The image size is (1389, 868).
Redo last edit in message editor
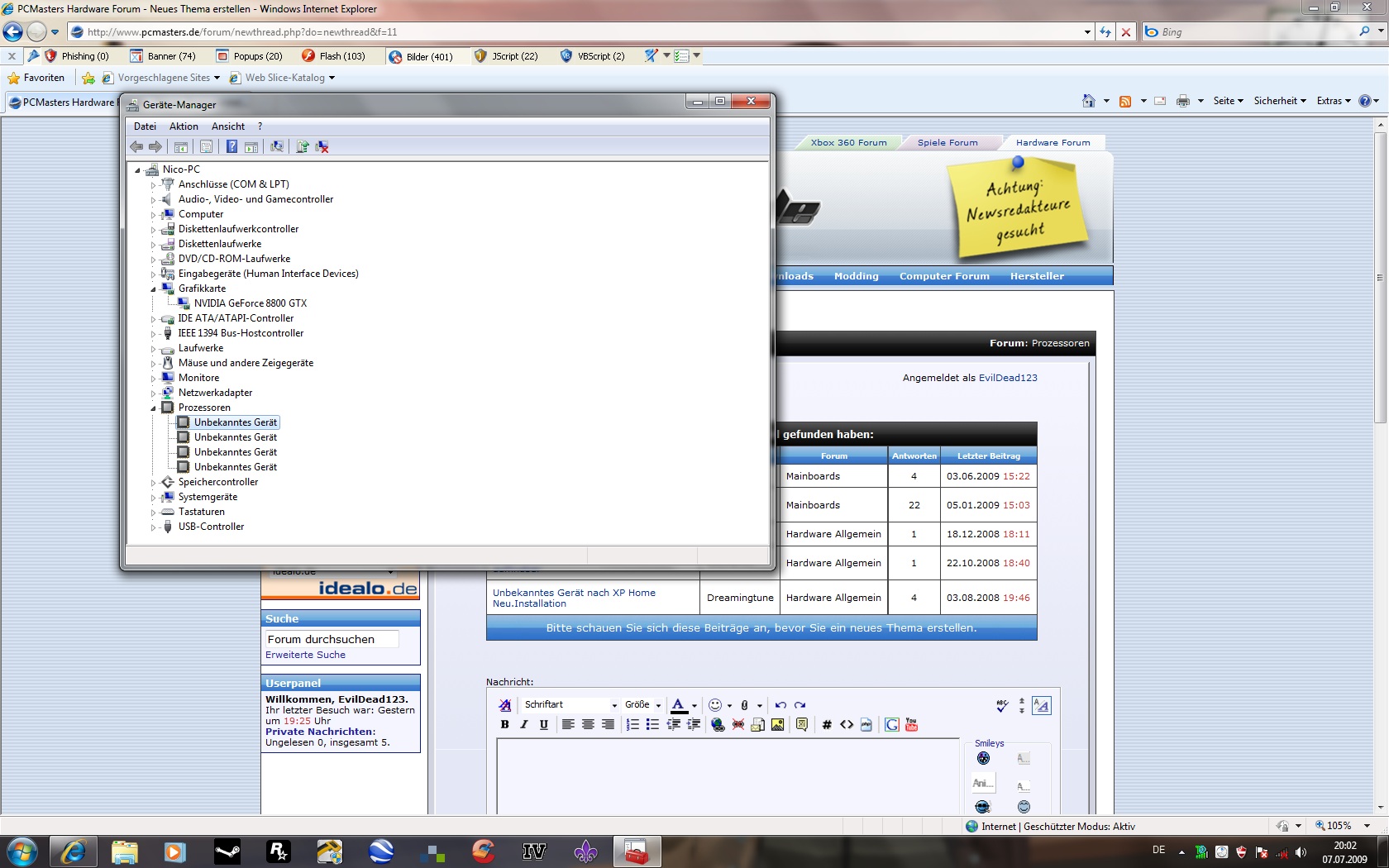[x=800, y=705]
